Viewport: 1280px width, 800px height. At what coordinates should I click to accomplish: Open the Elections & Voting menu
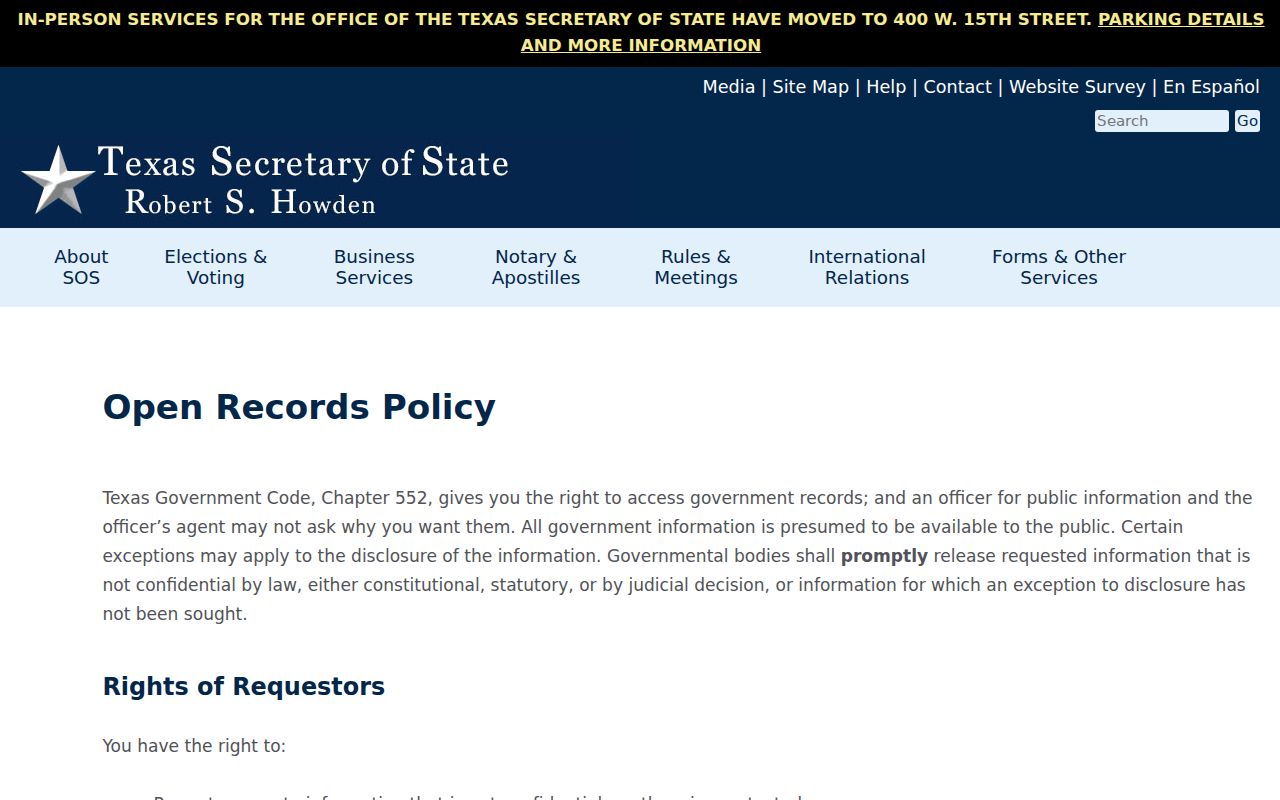216,267
